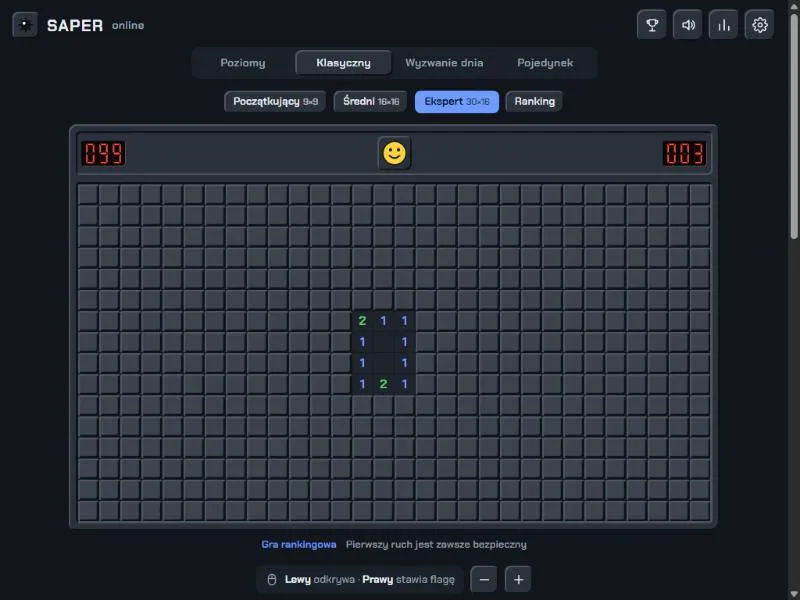800x600 pixels.
Task: Click the mine counter showing 099
Action: click(x=103, y=153)
